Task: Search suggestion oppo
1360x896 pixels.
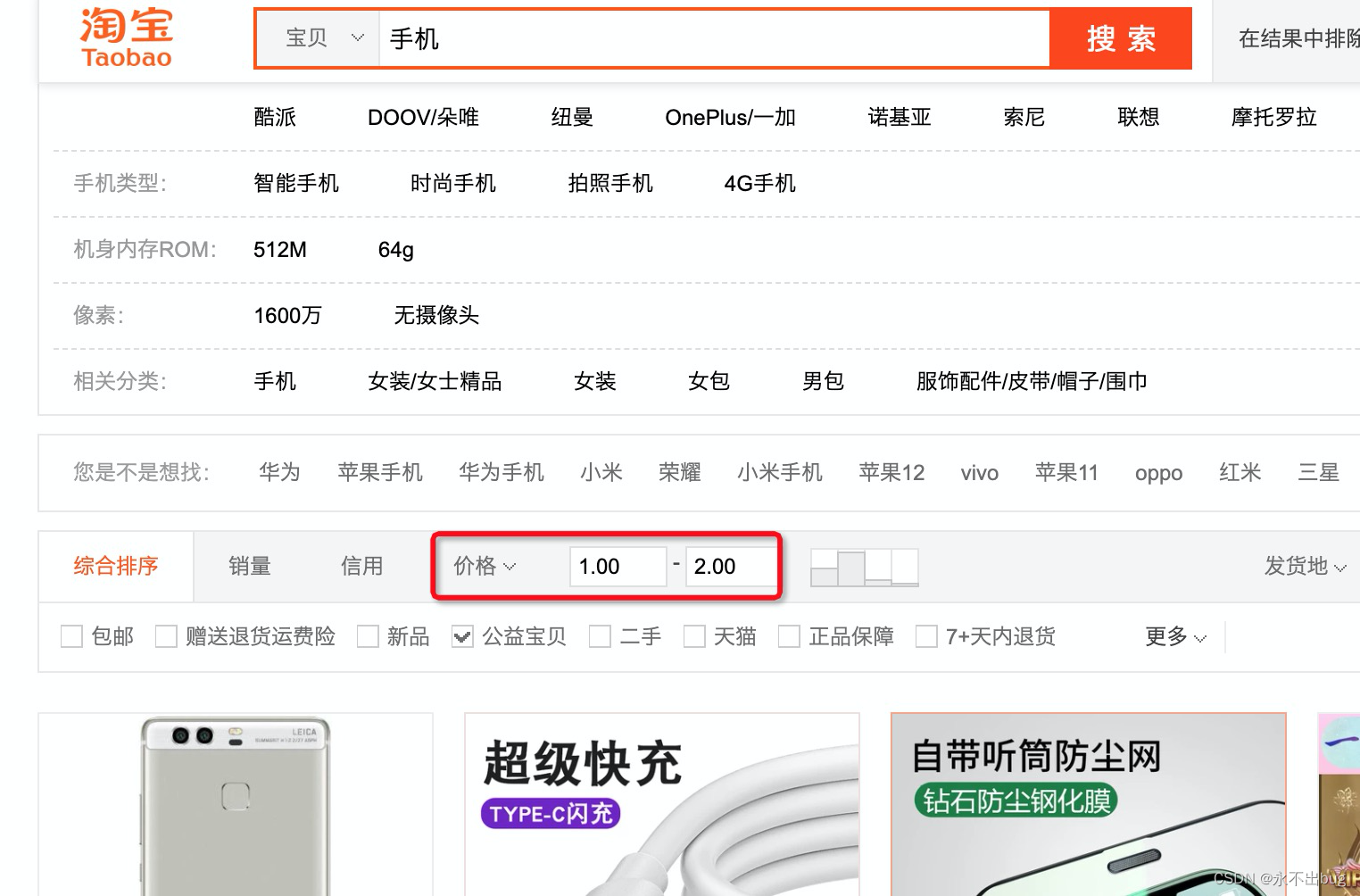Action: (x=1159, y=473)
